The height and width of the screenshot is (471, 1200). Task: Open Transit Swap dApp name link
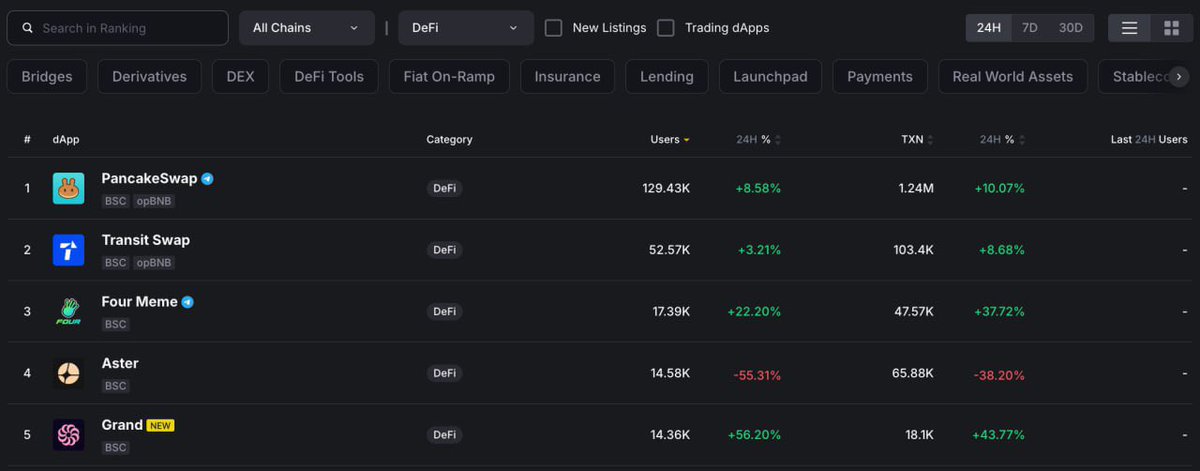coord(145,240)
